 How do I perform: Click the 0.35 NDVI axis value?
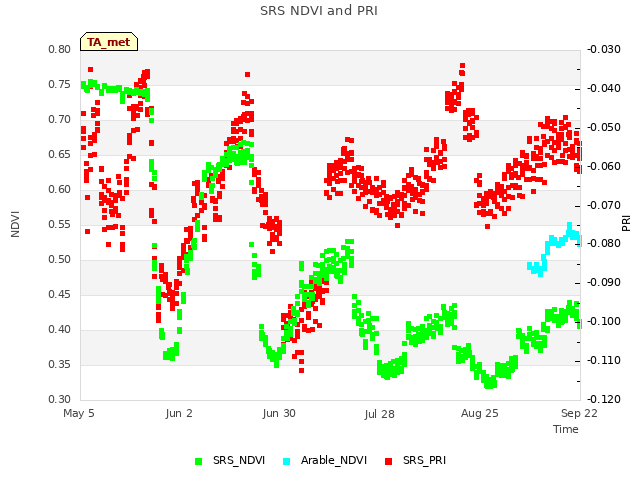coord(60,364)
